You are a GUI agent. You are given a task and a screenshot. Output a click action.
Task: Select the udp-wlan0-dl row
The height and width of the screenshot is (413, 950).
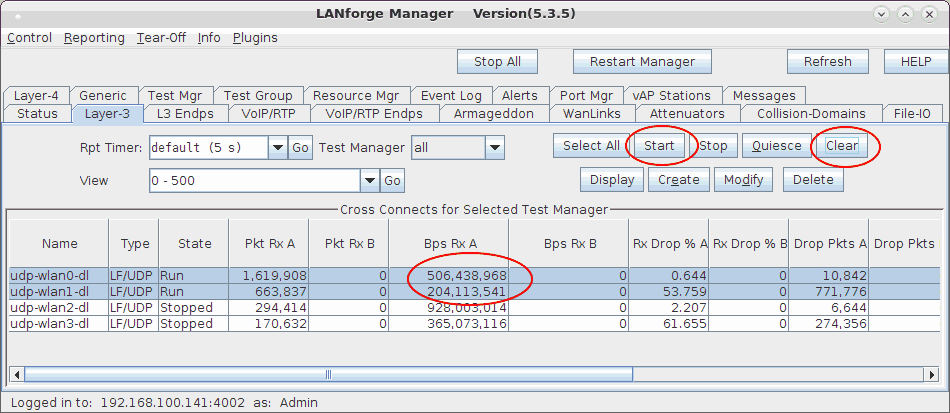pyautogui.click(x=476, y=276)
